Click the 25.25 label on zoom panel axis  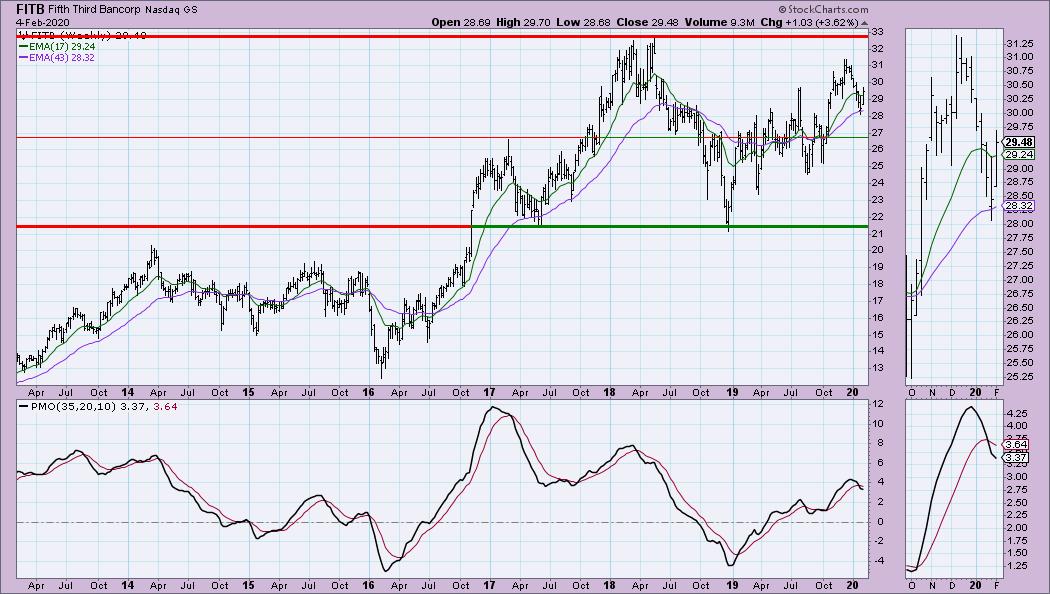point(1018,376)
